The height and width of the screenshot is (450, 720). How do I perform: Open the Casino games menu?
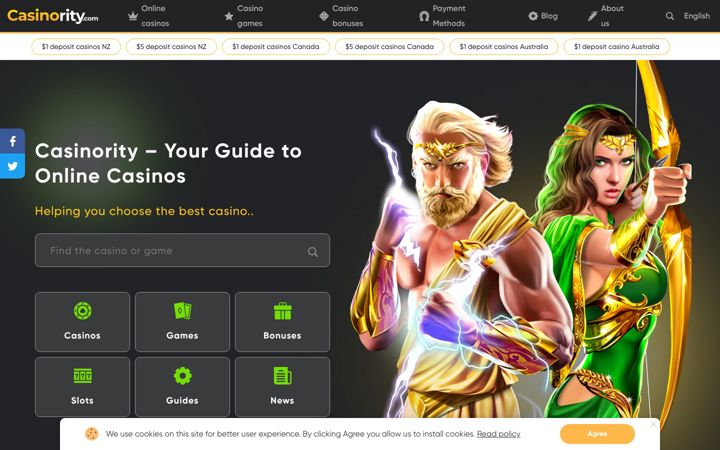(250, 16)
